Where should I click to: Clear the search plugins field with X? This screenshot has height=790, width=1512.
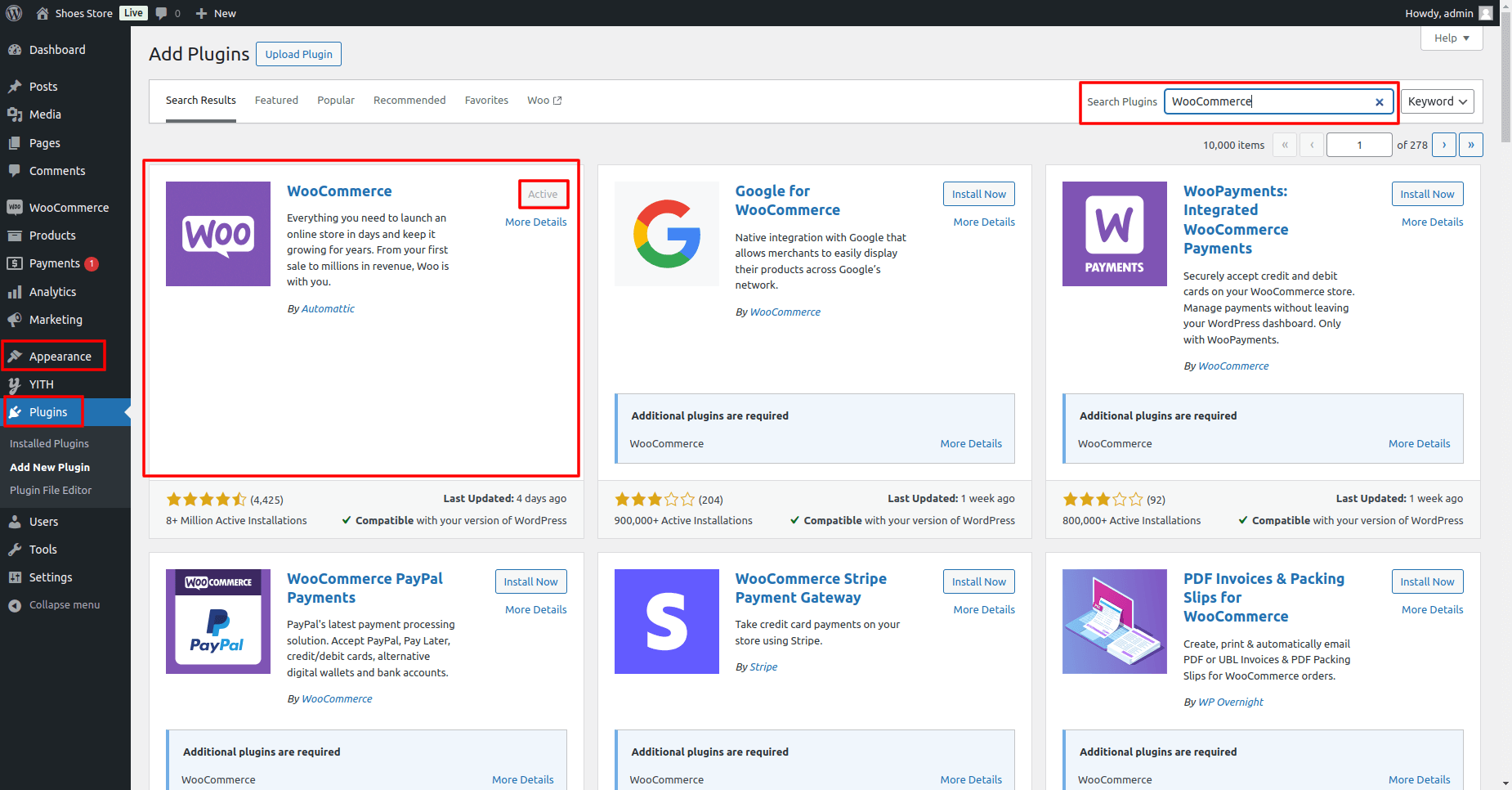point(1379,102)
